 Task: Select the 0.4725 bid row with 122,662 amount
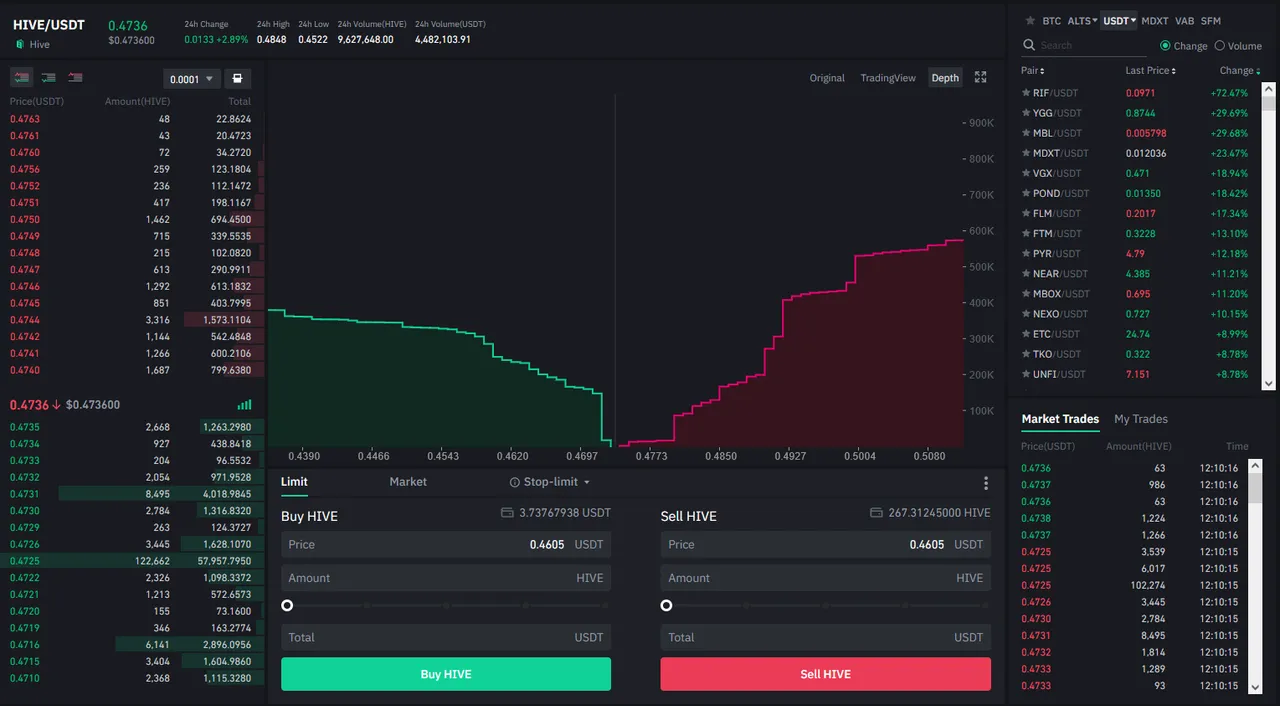pyautogui.click(x=132, y=561)
